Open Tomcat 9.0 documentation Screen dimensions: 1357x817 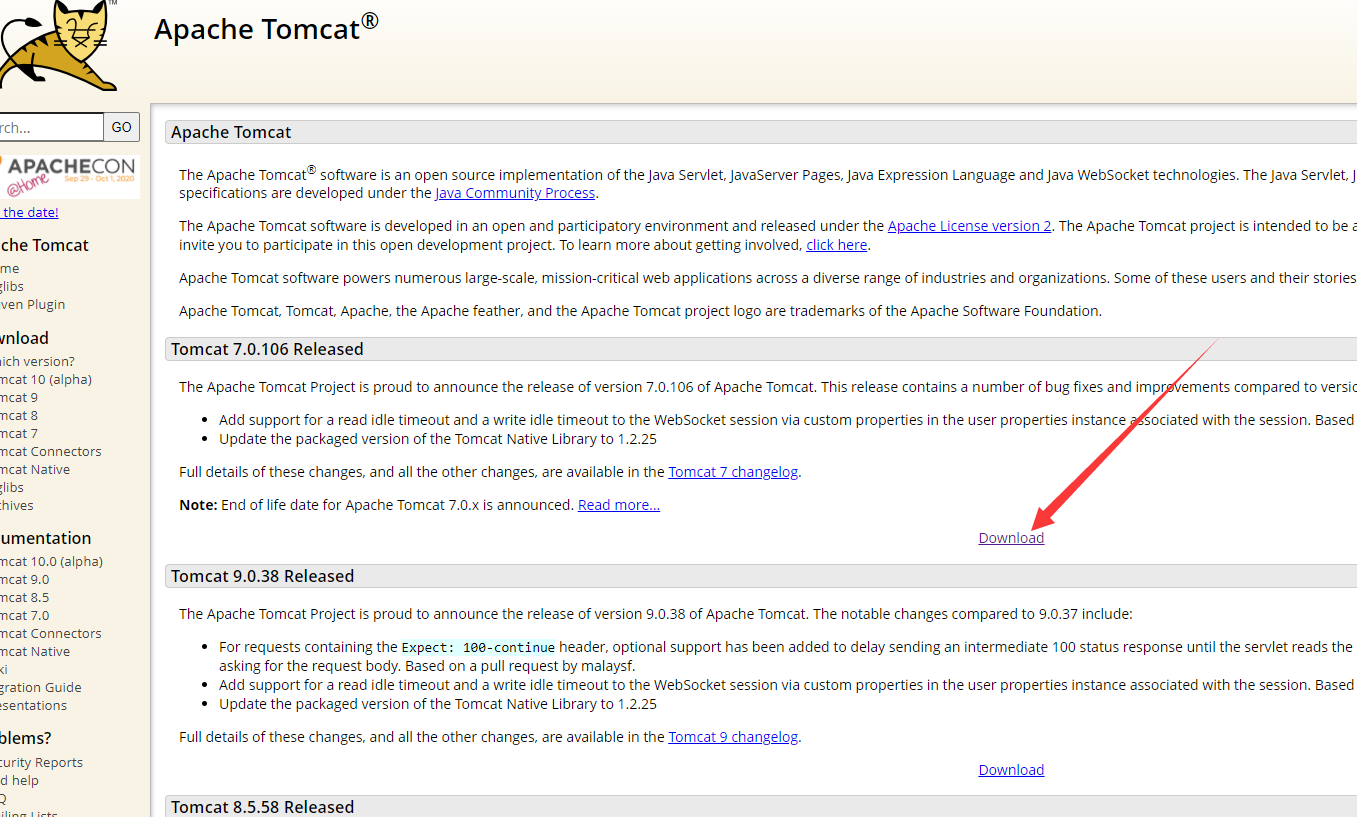coord(24,579)
